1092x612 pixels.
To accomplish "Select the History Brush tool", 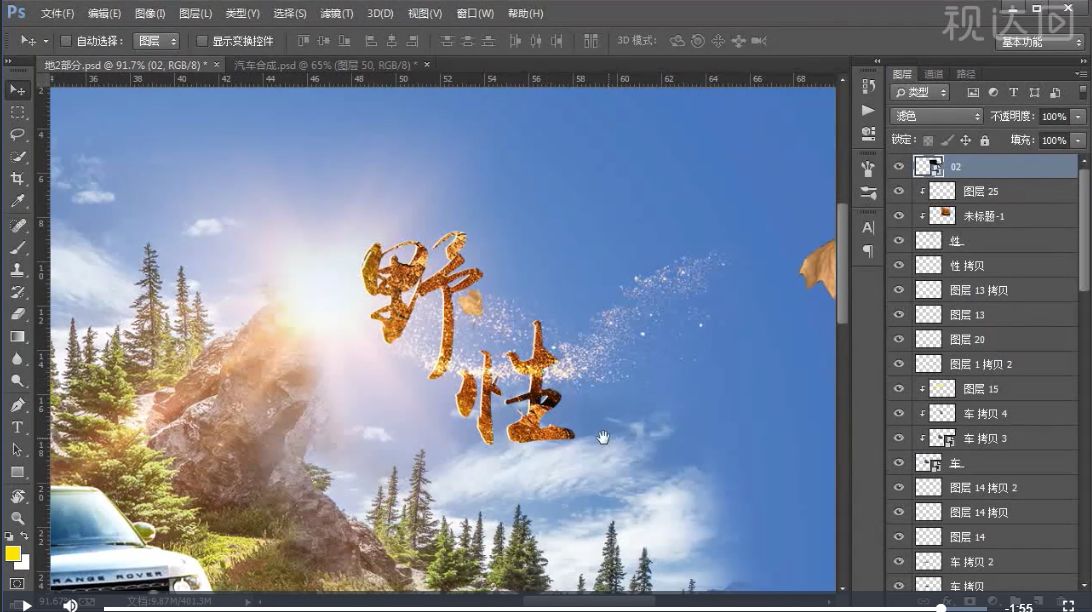I will point(17,292).
